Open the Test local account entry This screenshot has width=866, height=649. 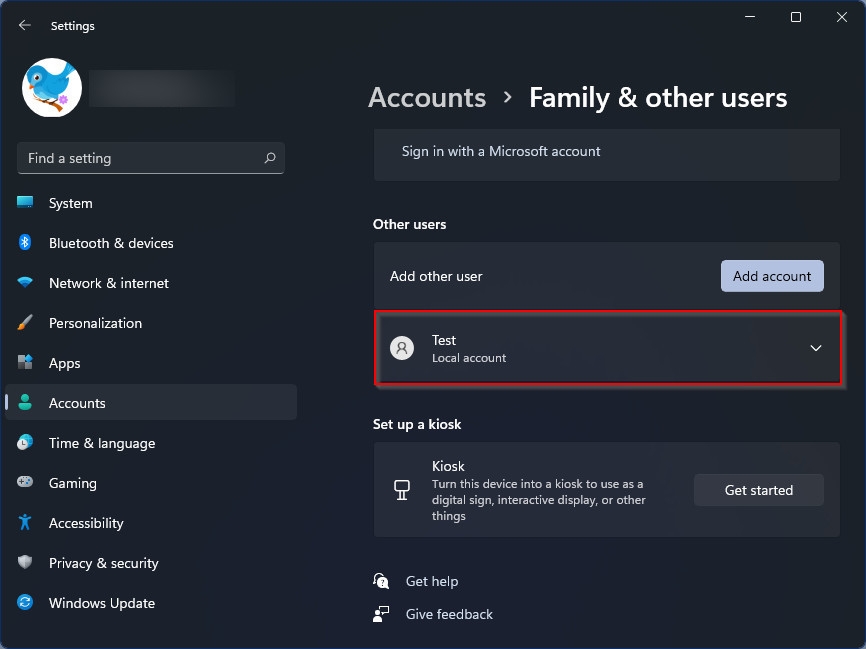608,348
